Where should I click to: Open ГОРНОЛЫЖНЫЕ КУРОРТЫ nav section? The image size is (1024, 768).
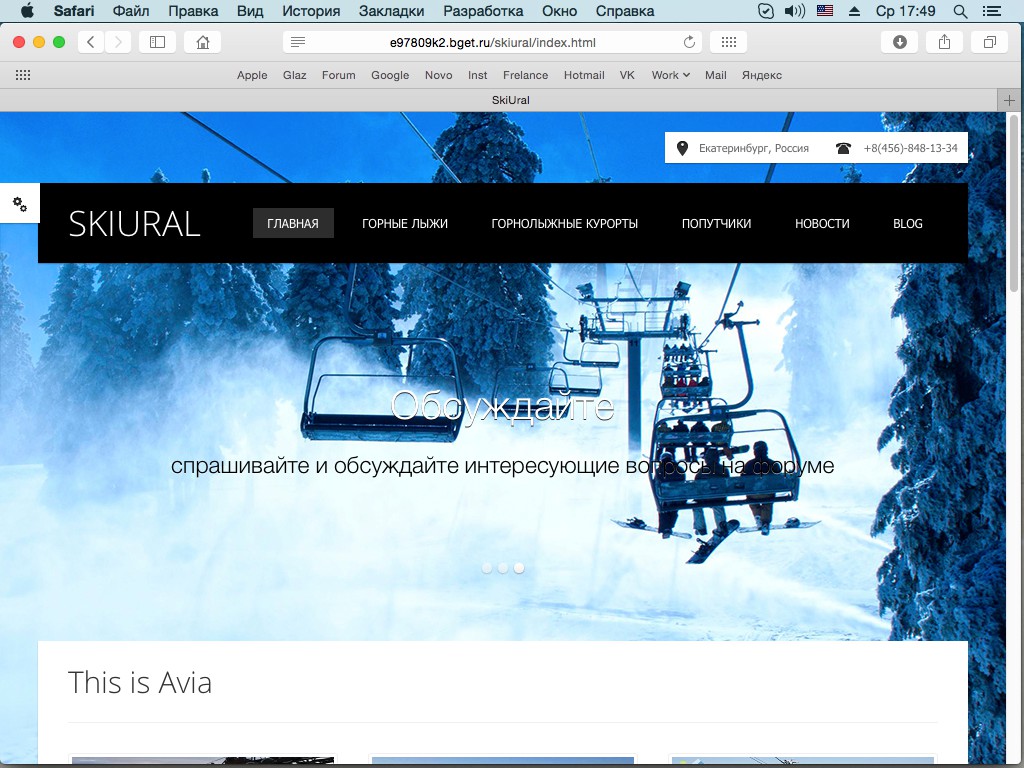(564, 223)
